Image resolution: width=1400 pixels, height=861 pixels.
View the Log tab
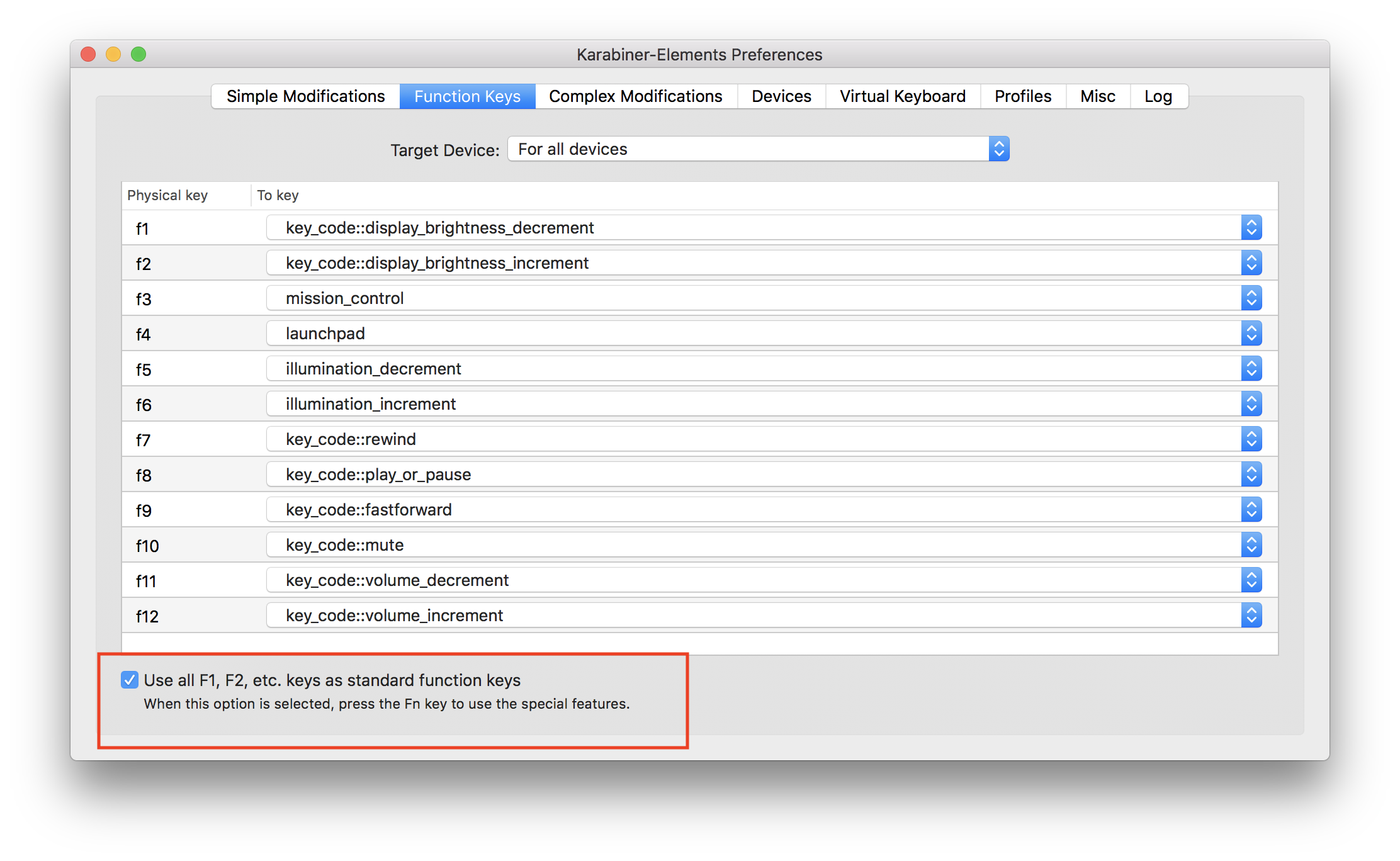[x=1158, y=96]
